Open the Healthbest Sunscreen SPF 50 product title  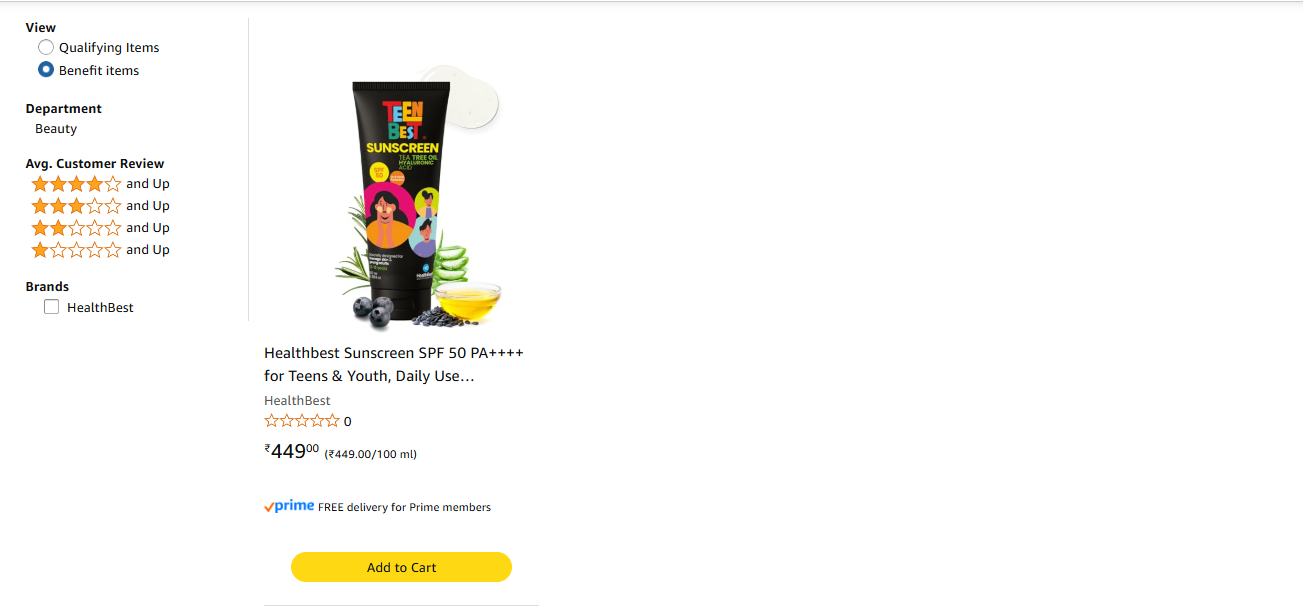(394, 365)
